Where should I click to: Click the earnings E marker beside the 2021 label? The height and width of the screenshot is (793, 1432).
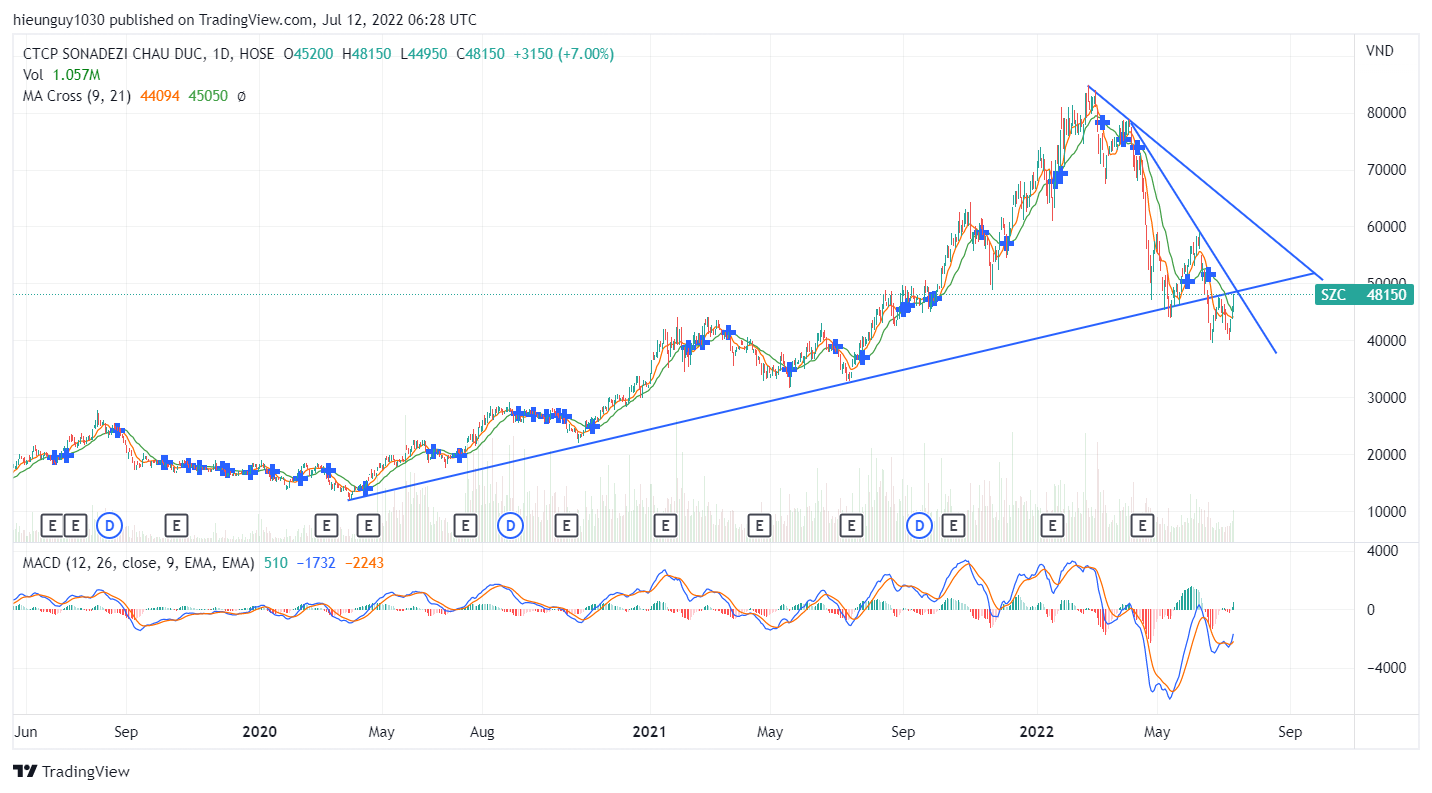pos(664,524)
